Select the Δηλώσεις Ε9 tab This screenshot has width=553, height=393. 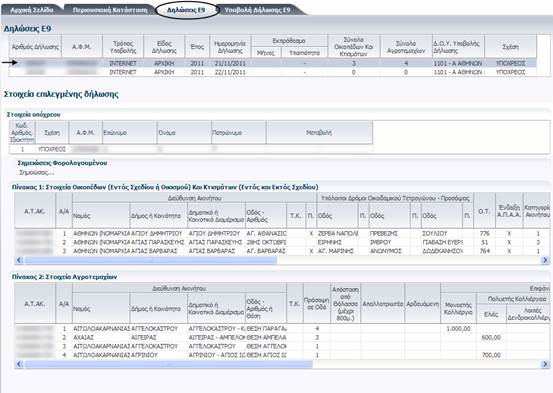click(186, 10)
